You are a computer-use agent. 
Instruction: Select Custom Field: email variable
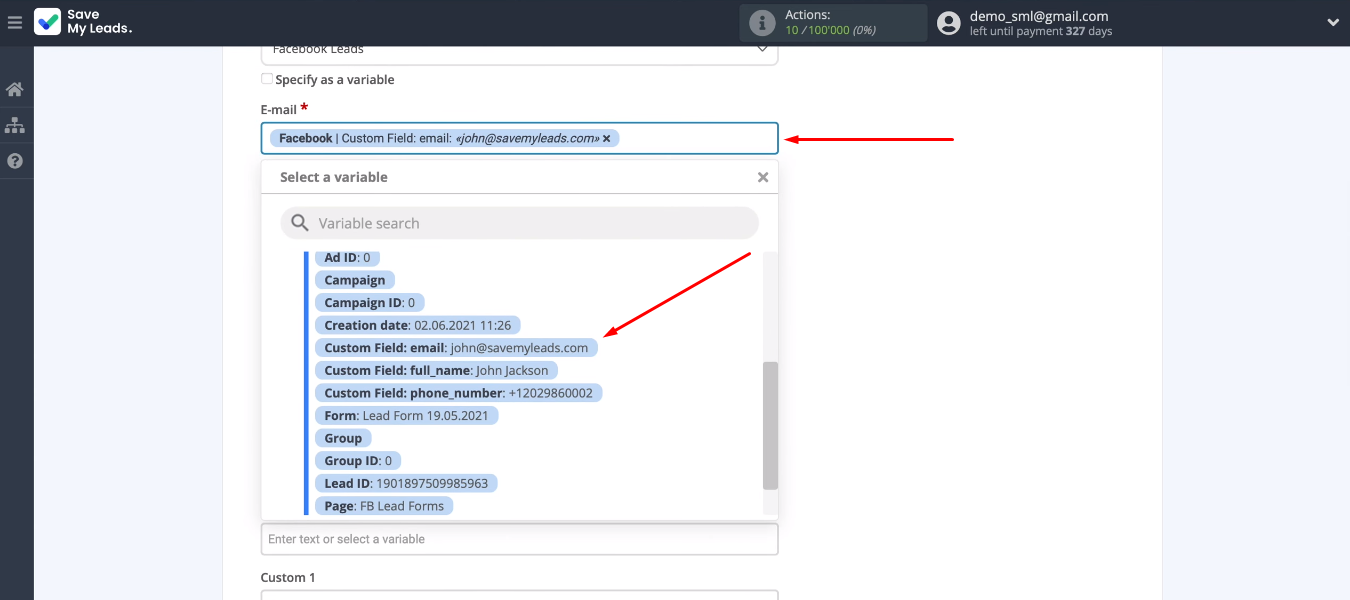pos(457,347)
